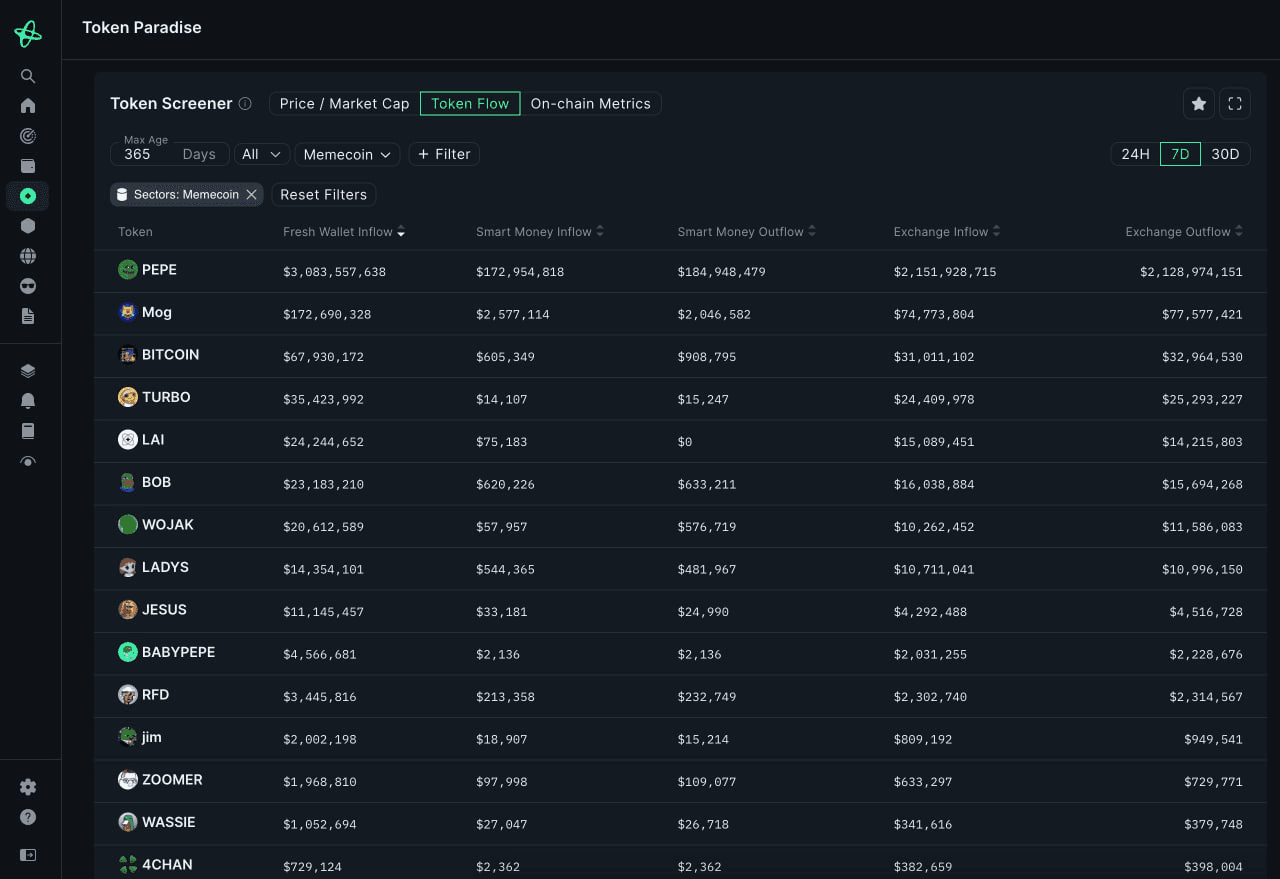Click PEPE fresh wallet inflow $3,083,557,638

[334, 272]
